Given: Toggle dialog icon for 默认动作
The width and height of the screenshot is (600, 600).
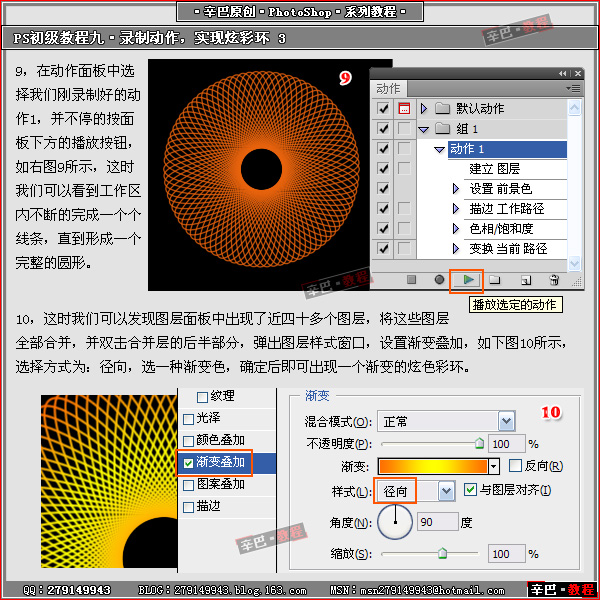Looking at the screenshot, I should (404, 109).
